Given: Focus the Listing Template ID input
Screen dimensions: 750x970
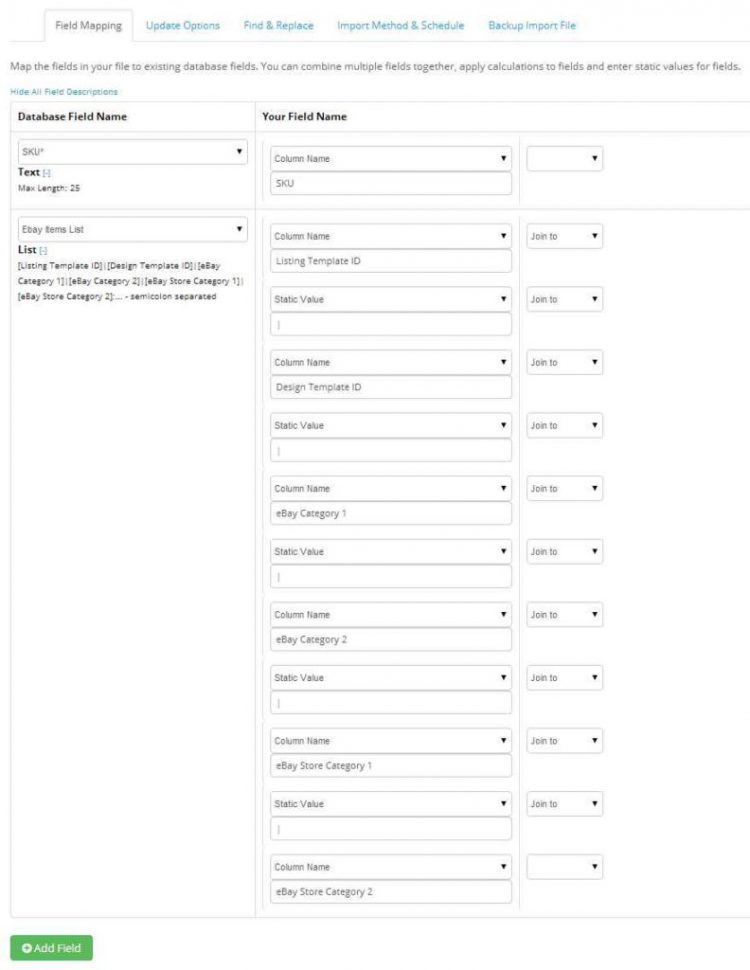Looking at the screenshot, I should tap(391, 261).
